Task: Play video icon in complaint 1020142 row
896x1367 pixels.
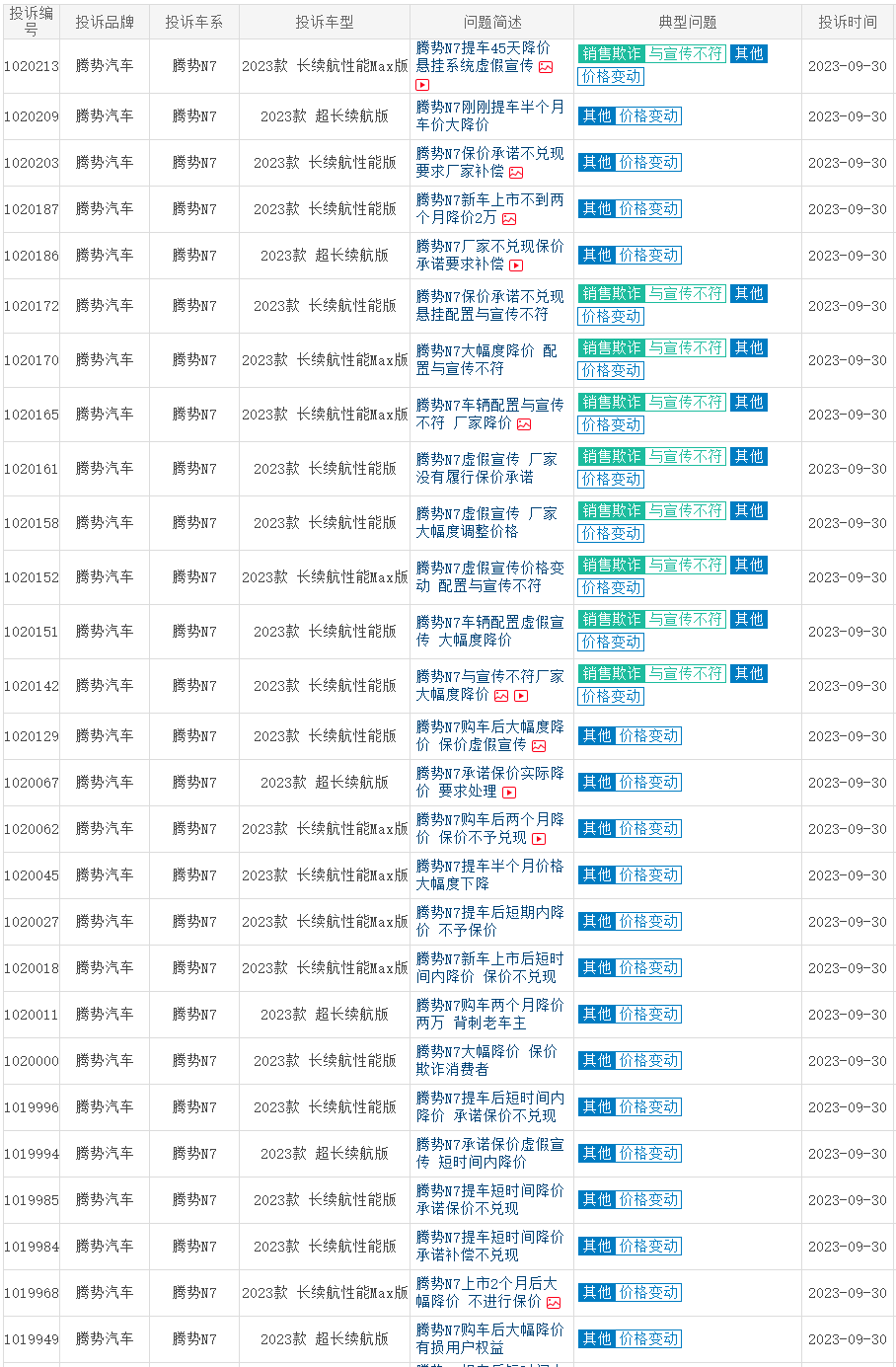Action: pos(521,696)
